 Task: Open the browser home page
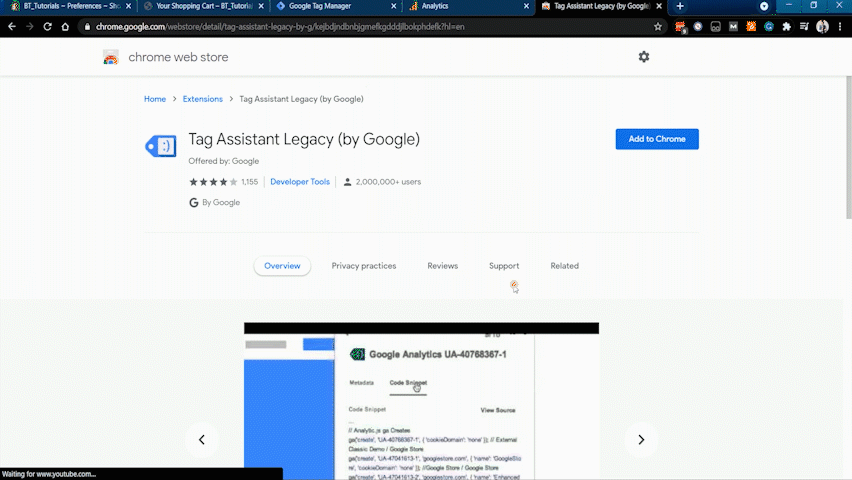tap(65, 27)
